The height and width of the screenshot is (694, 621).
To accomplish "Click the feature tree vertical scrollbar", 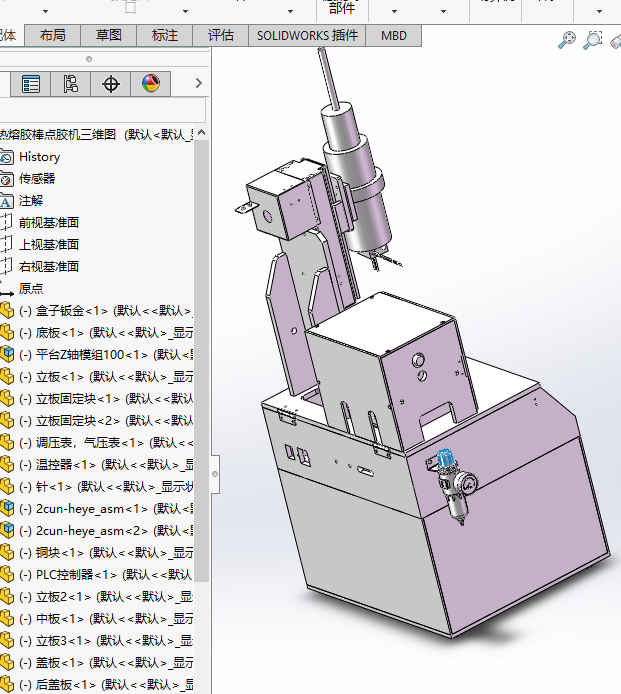I will pos(201,361).
